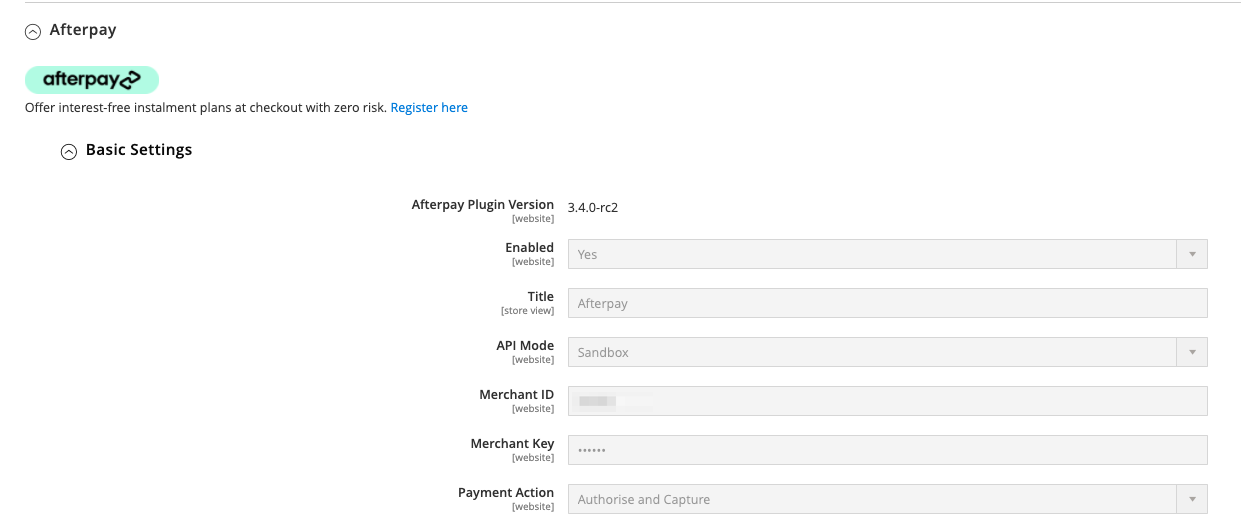
Task: Click the Afterpay section heading text
Action: tap(83, 30)
